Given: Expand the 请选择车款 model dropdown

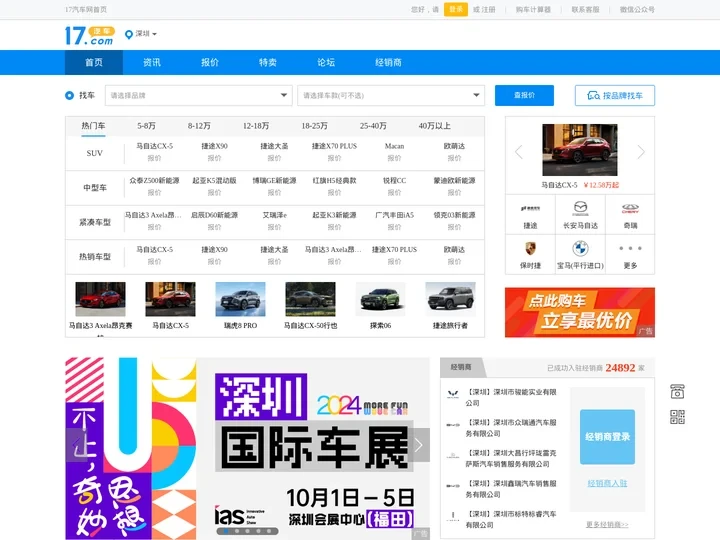Looking at the screenshot, I should (x=391, y=96).
